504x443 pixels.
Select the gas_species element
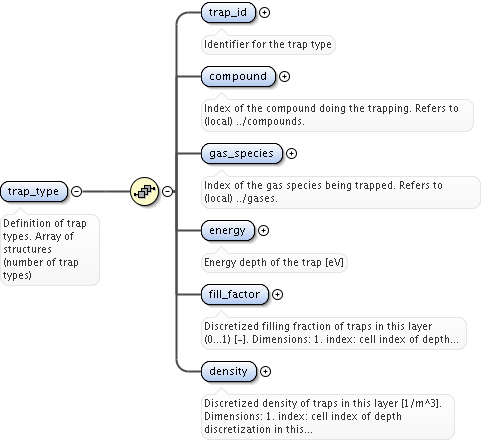point(242,154)
